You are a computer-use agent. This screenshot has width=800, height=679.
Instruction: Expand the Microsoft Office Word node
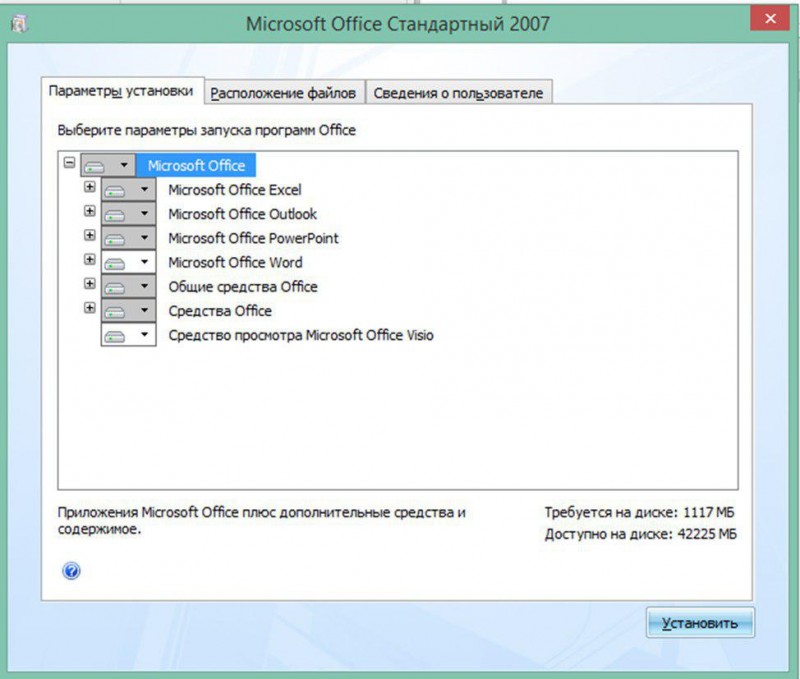click(90, 260)
